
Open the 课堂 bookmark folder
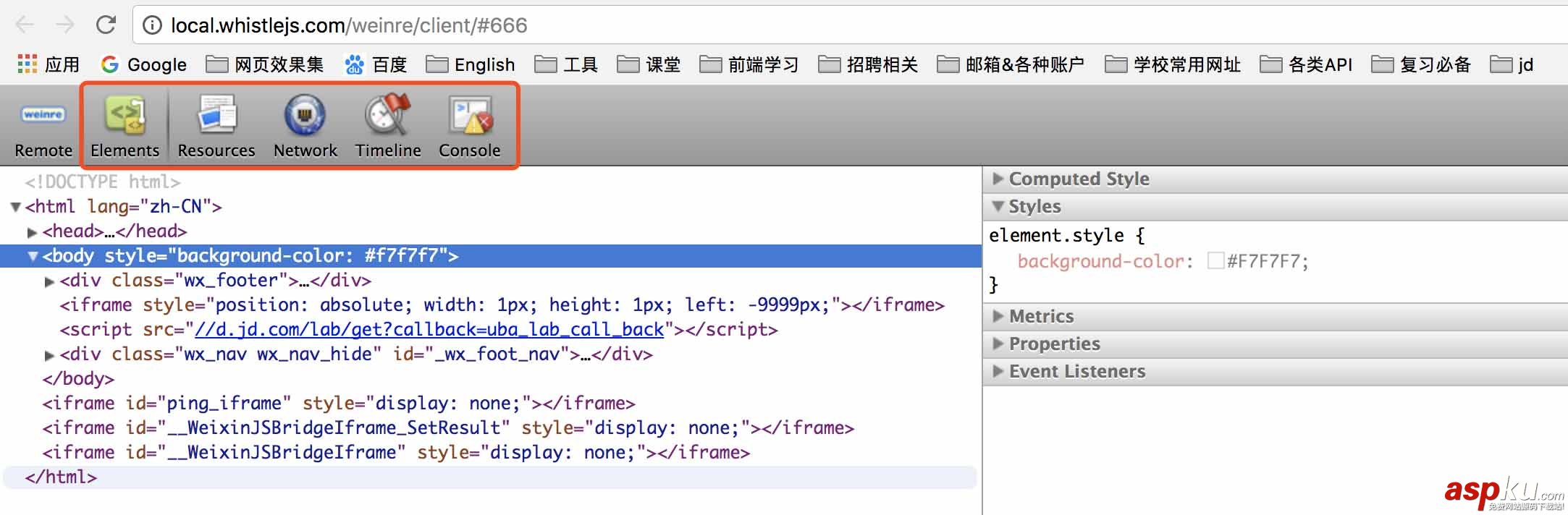(649, 64)
